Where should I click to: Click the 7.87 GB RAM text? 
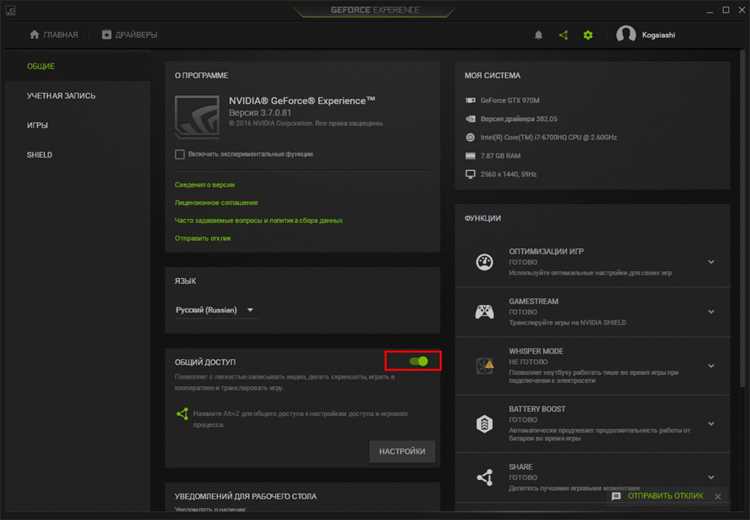[x=500, y=155]
